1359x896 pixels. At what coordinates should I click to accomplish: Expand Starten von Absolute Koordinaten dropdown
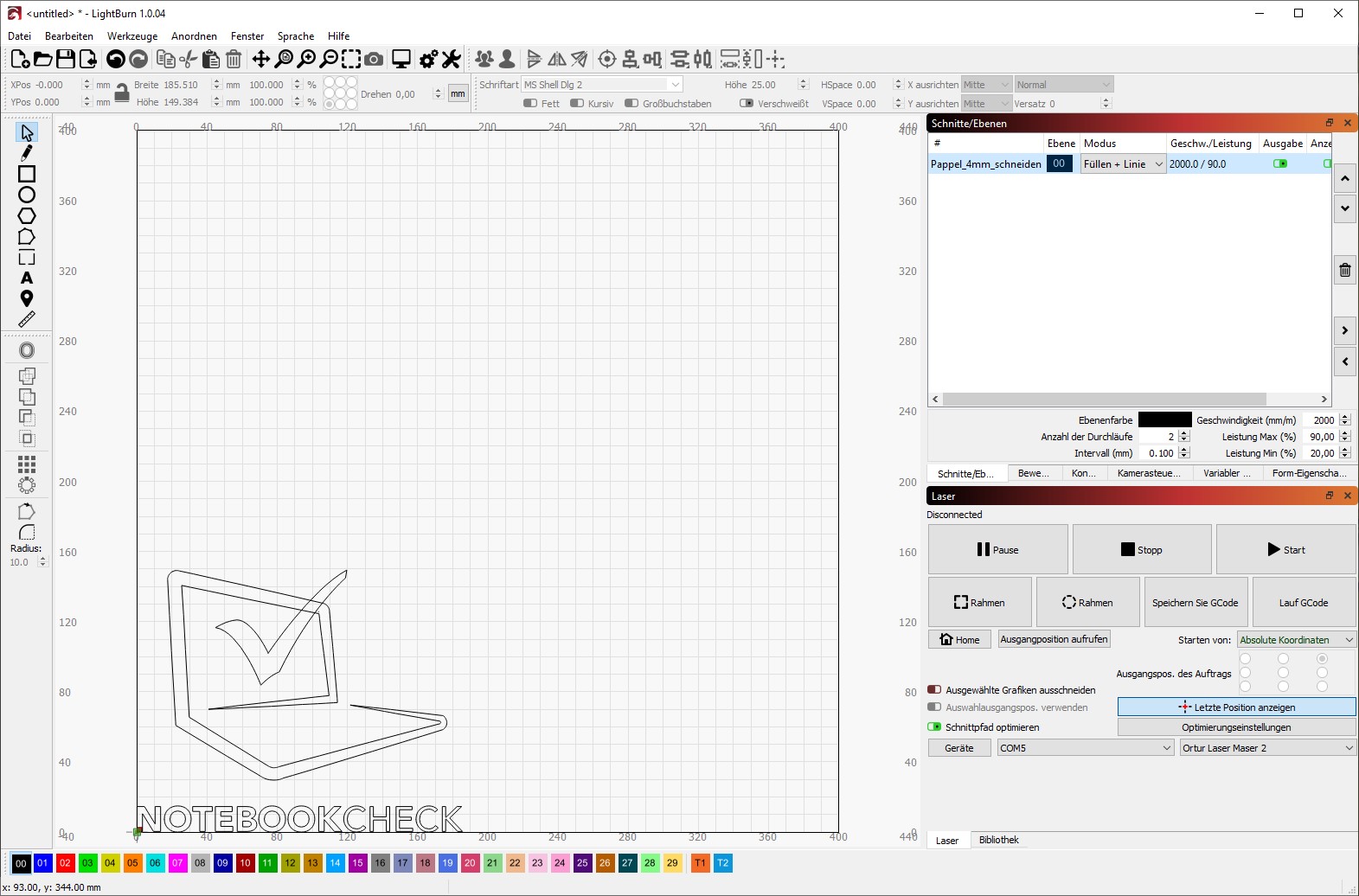click(1297, 640)
